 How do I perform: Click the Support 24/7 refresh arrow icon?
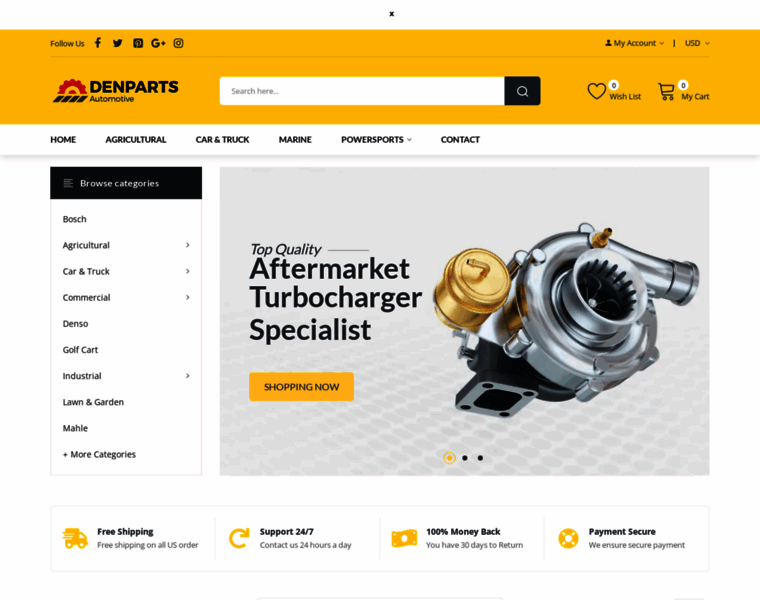(239, 538)
